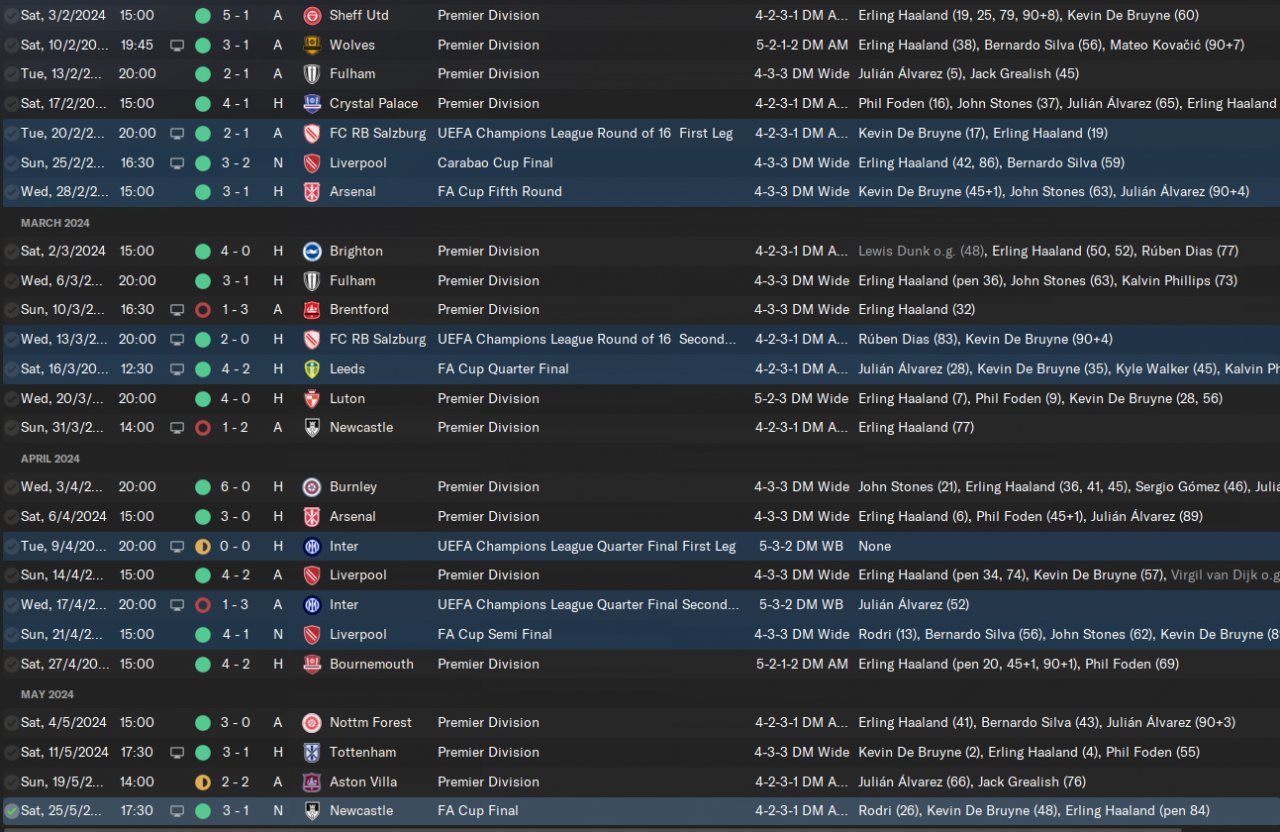
Task: Click Liverpool's badge in Carabao Cup Final row
Action: 312,163
